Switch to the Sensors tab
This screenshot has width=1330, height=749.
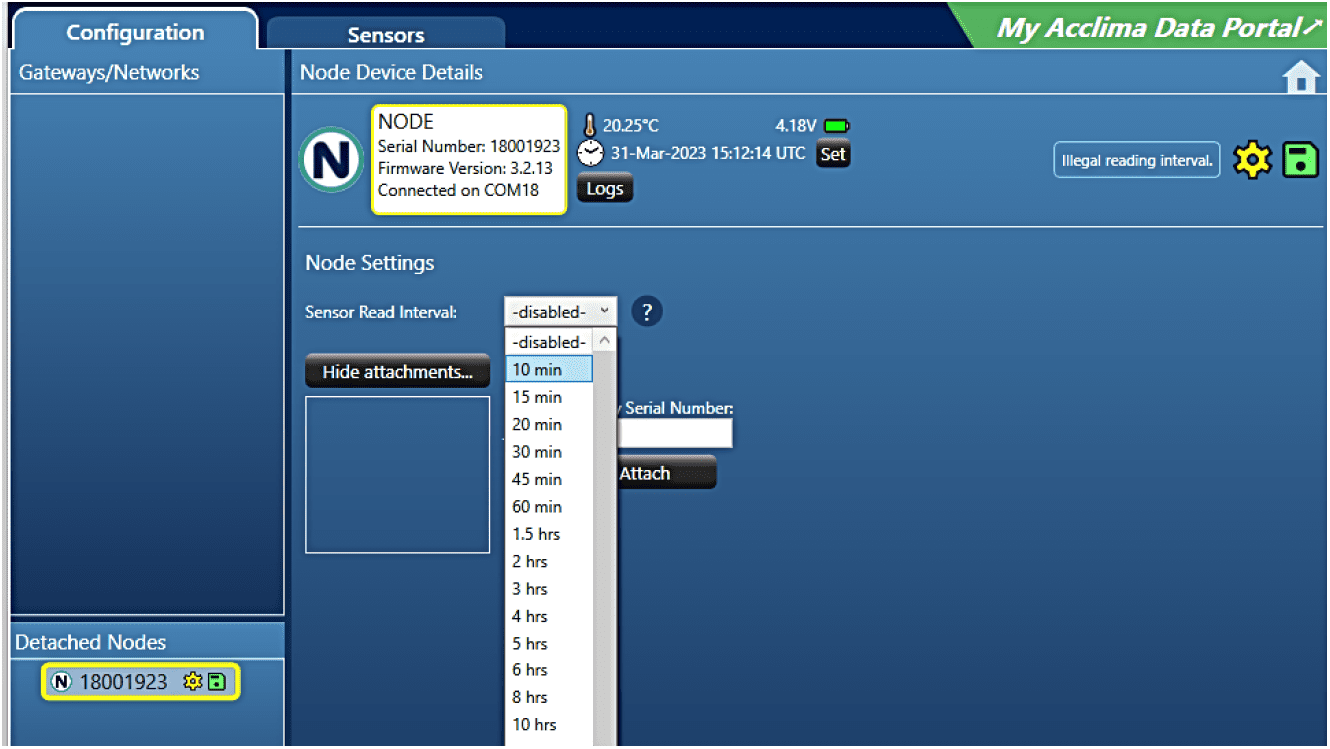(385, 33)
